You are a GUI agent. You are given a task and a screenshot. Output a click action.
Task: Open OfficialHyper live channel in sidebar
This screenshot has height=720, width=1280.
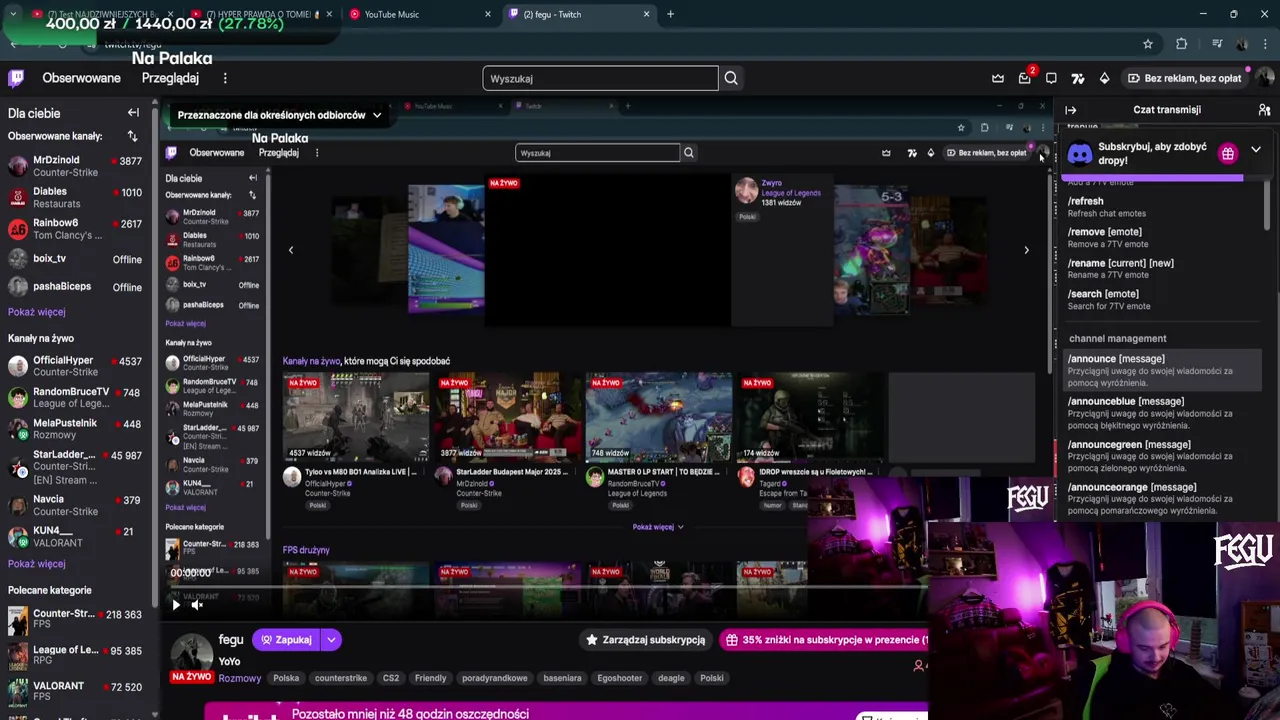click(x=75, y=366)
